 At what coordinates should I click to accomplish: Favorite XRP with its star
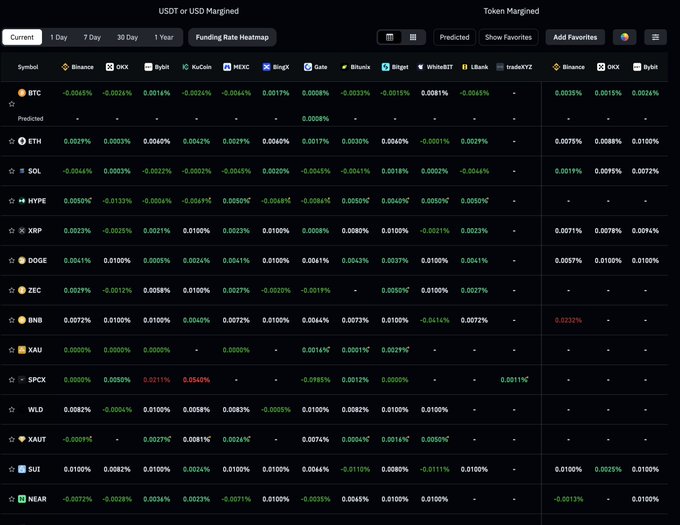point(12,231)
